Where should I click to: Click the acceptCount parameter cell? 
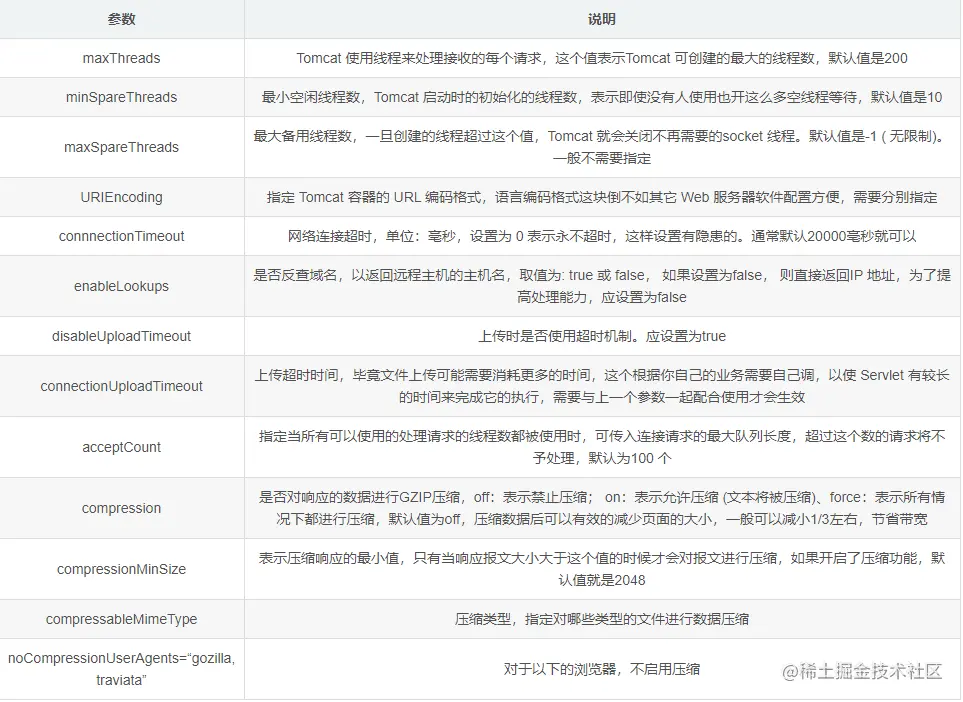[122, 447]
